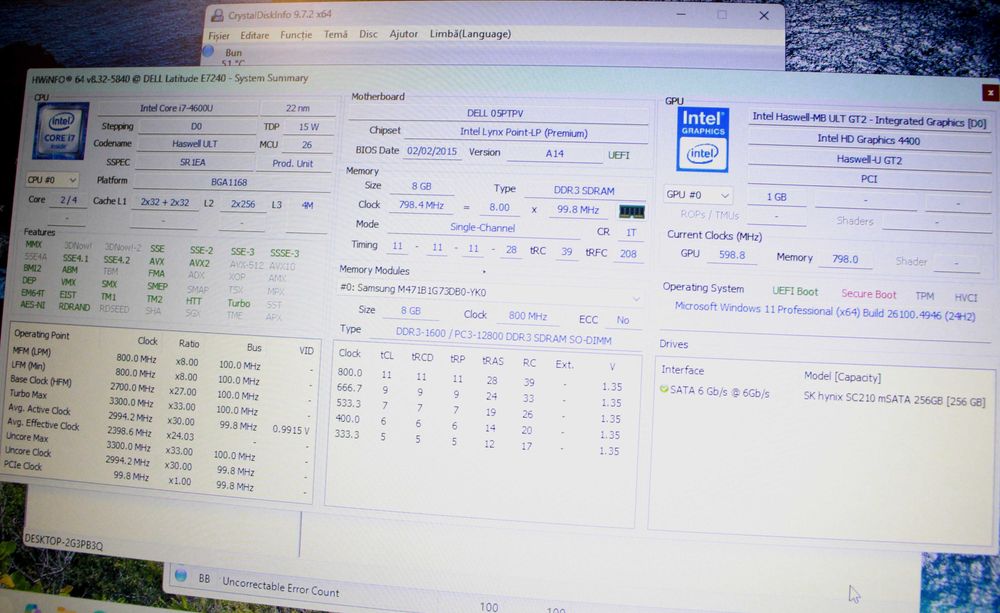Click the Secure Boot indicator
Screen dimensions: 1000x613
coord(868,293)
